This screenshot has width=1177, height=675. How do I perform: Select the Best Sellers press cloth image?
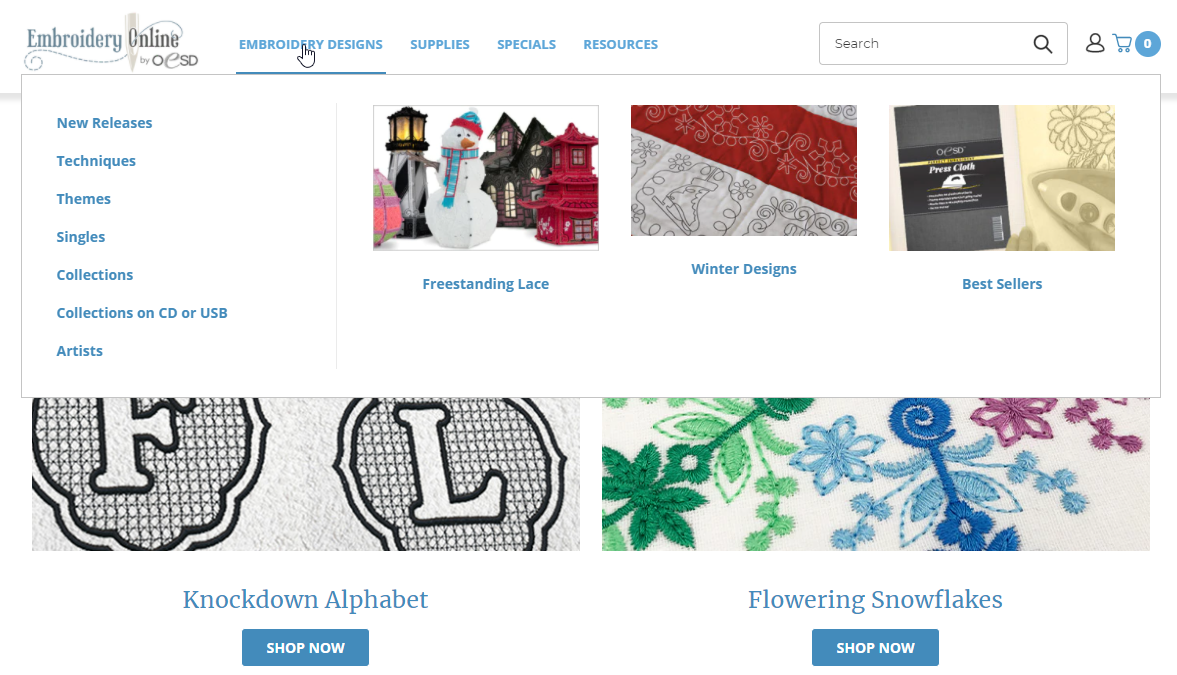[x=1002, y=178]
